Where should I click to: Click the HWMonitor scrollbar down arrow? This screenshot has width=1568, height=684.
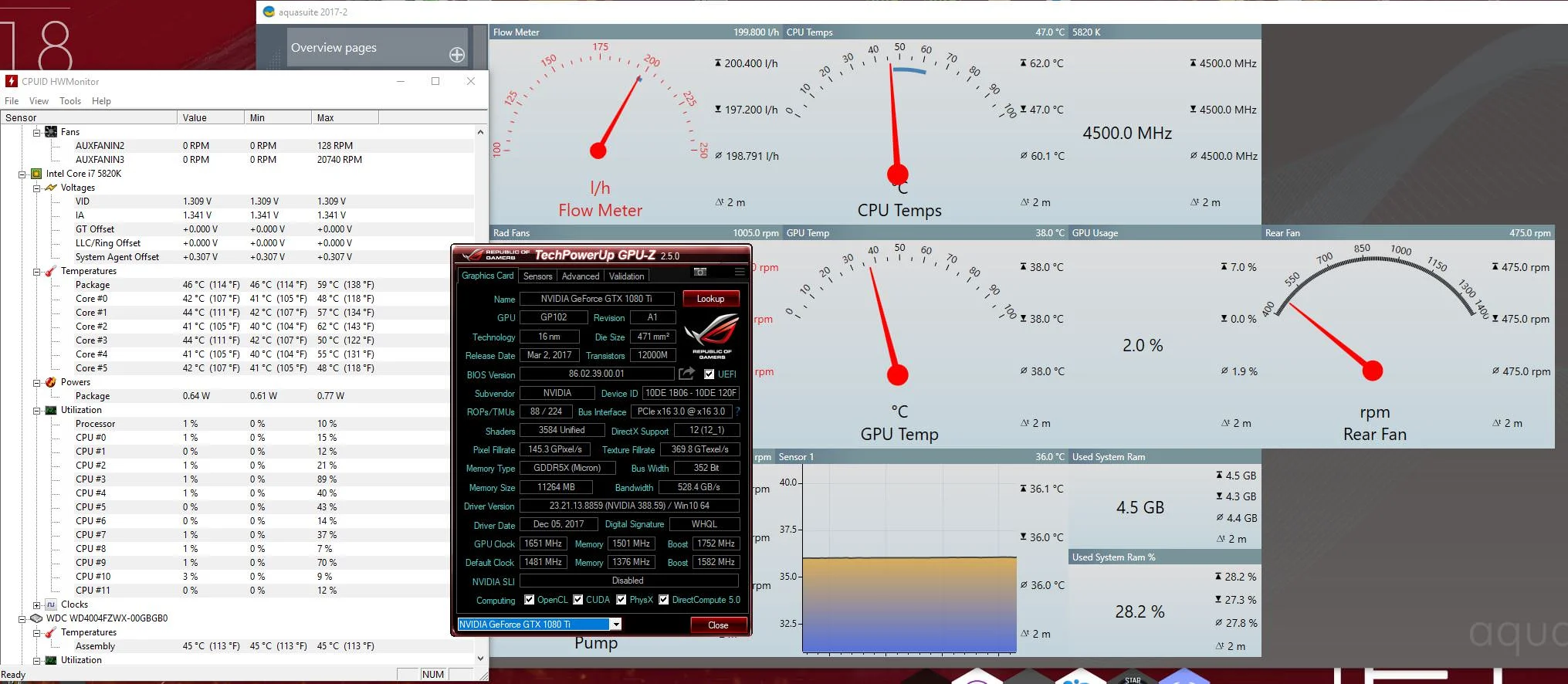480,659
